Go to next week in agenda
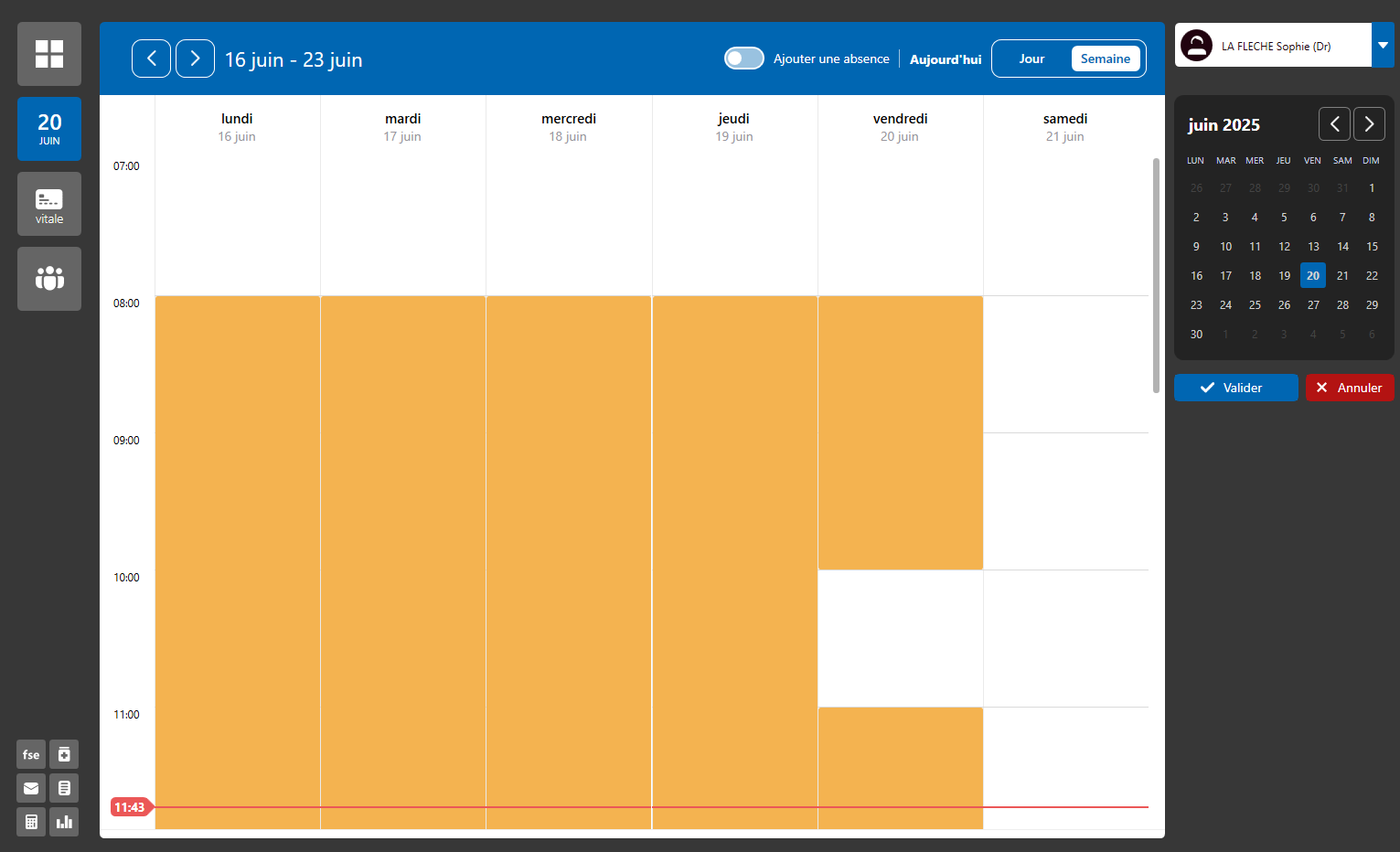This screenshot has height=852, width=1400. (x=195, y=59)
